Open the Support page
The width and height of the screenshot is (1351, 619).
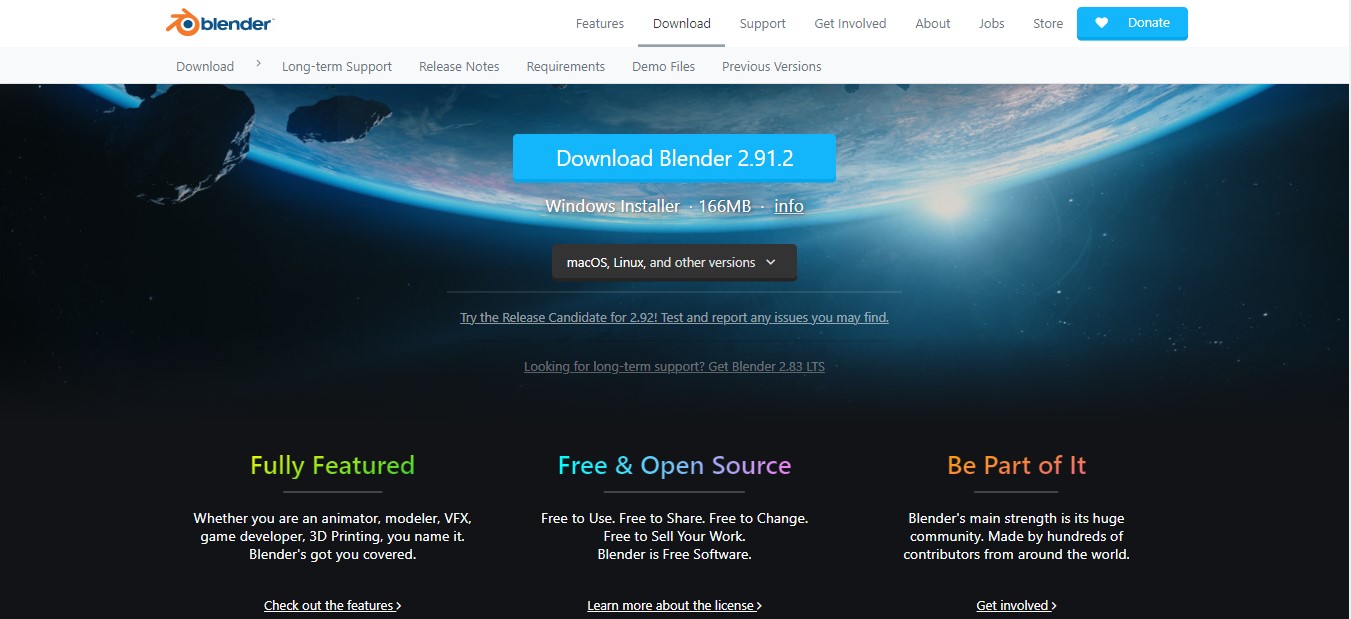(x=763, y=23)
